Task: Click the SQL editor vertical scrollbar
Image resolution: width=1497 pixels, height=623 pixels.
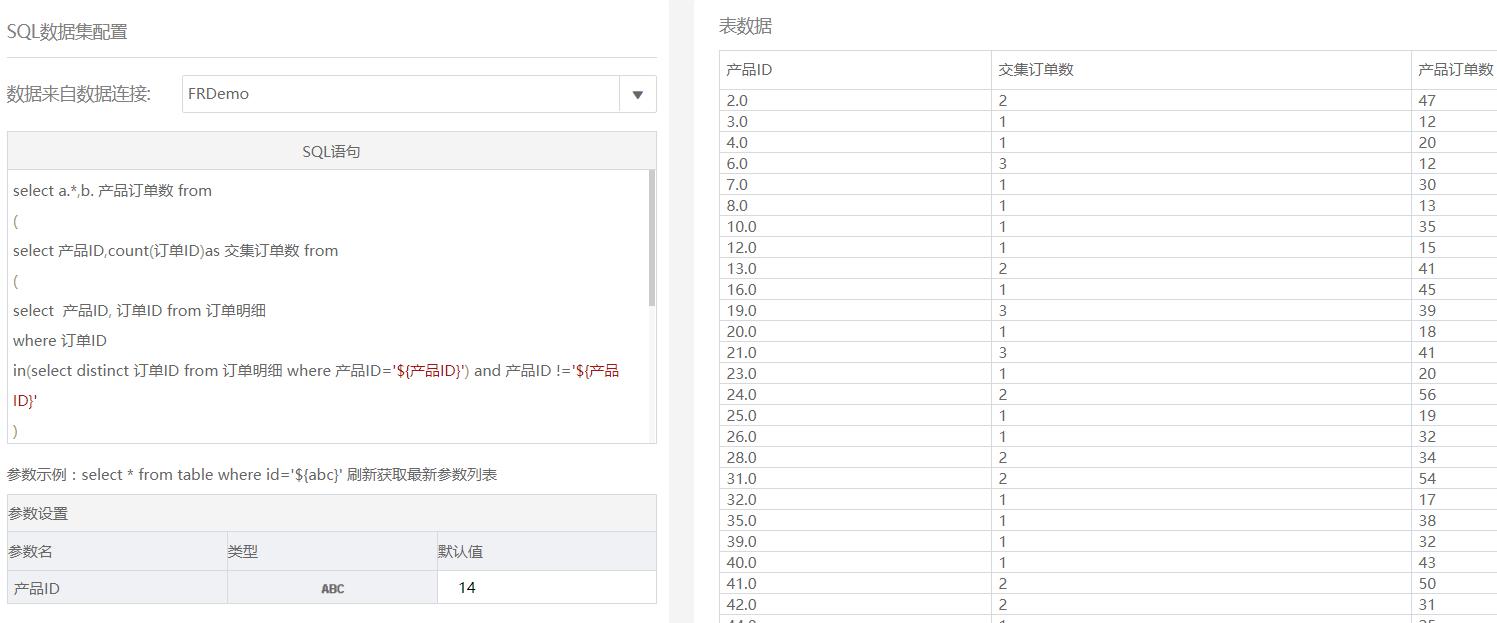Action: 652,238
